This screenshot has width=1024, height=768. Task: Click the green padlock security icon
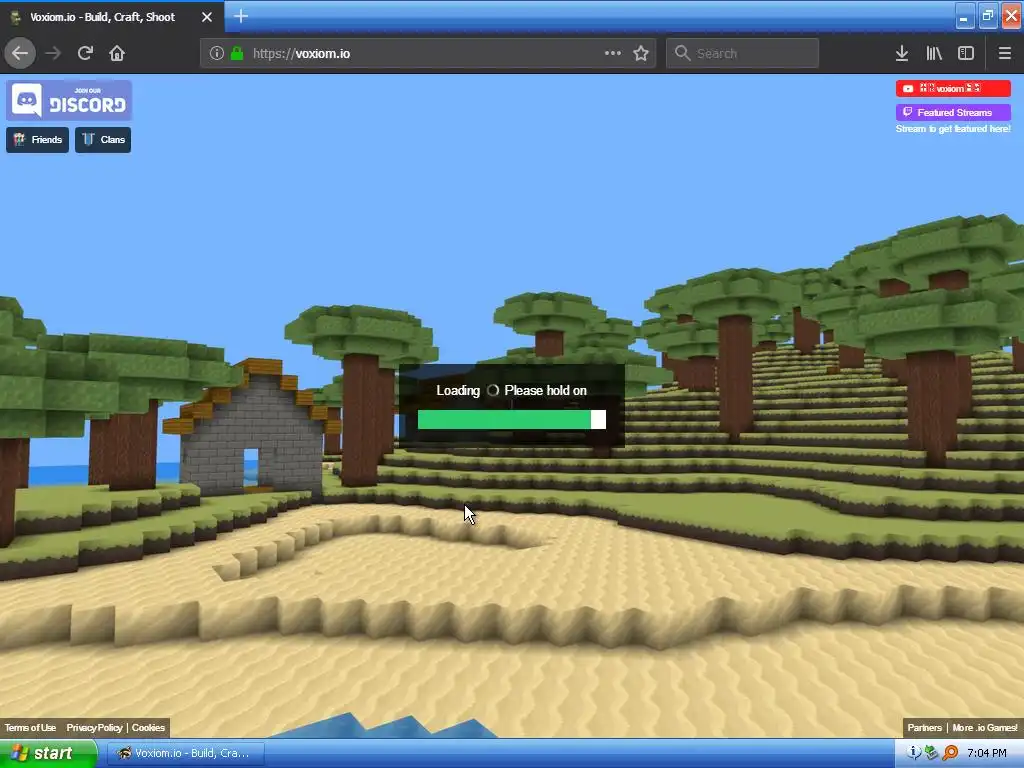click(237, 54)
